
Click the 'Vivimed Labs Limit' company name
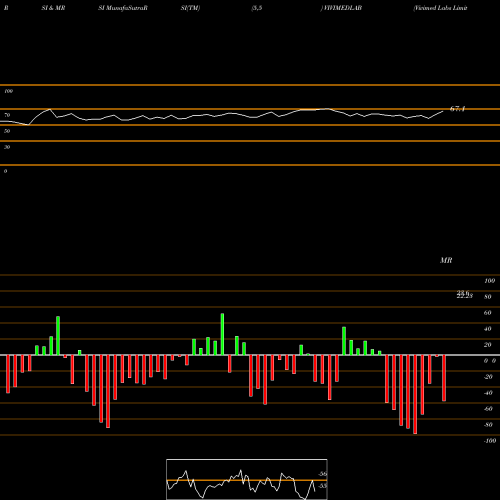[x=440, y=8]
